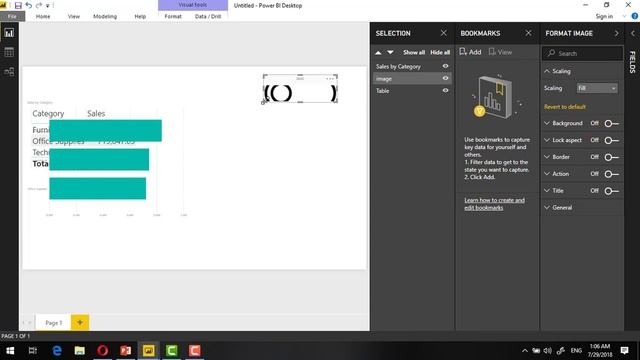The height and width of the screenshot is (360, 640).
Task: Close the Bookmarks pane
Action: [x=529, y=33]
